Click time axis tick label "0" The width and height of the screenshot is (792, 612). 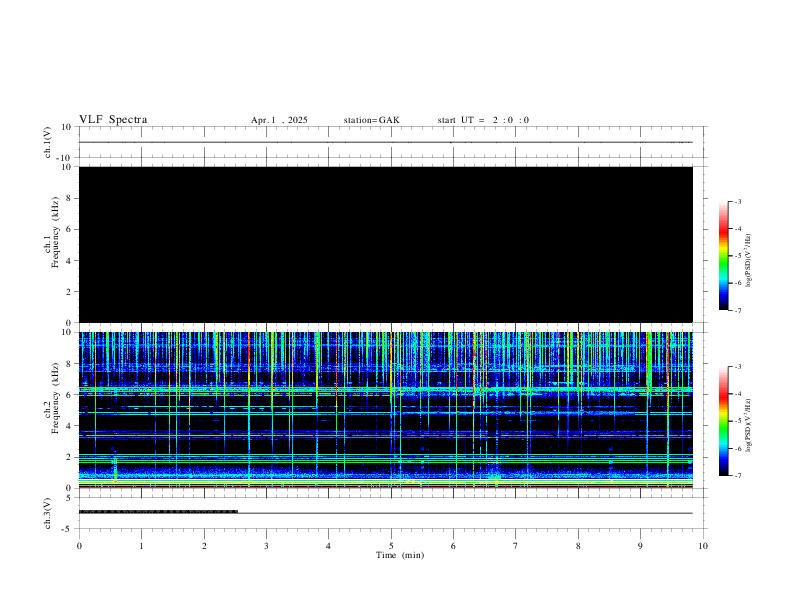[79, 546]
